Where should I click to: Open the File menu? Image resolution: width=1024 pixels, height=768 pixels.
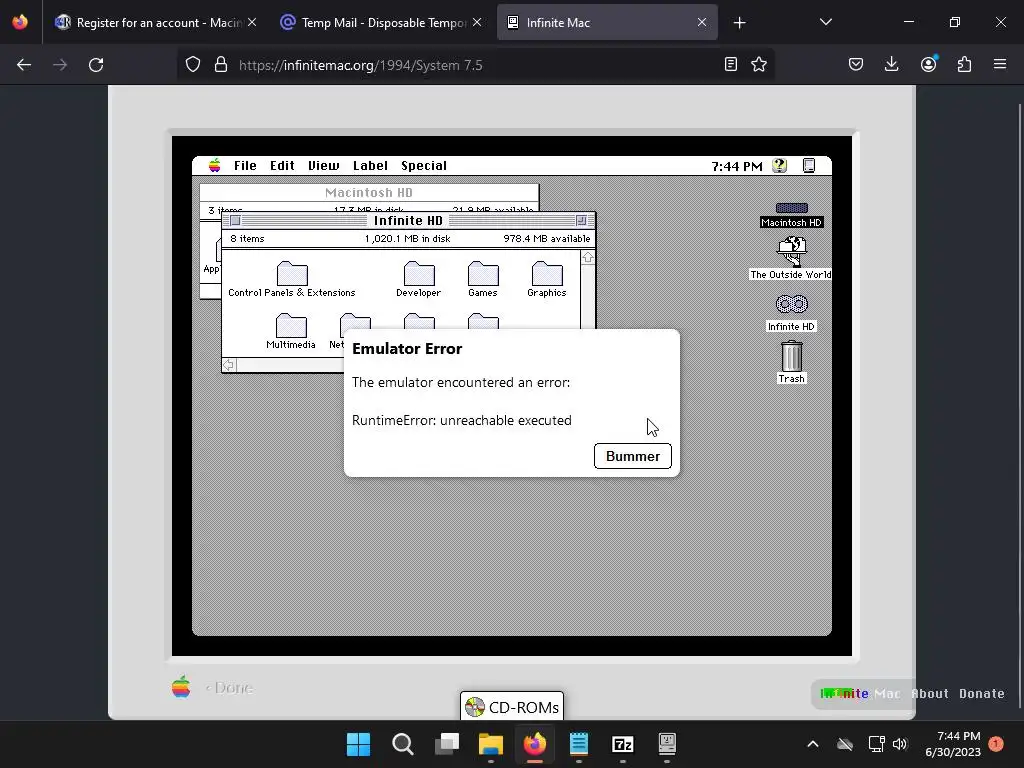pyautogui.click(x=245, y=165)
